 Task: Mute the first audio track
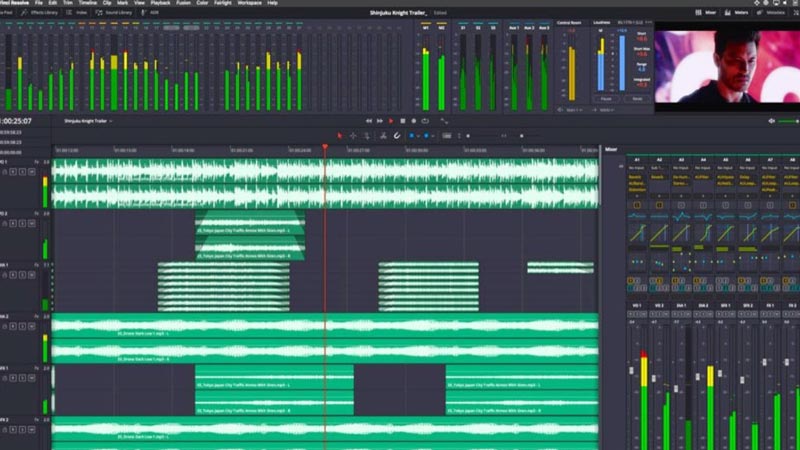(32, 174)
